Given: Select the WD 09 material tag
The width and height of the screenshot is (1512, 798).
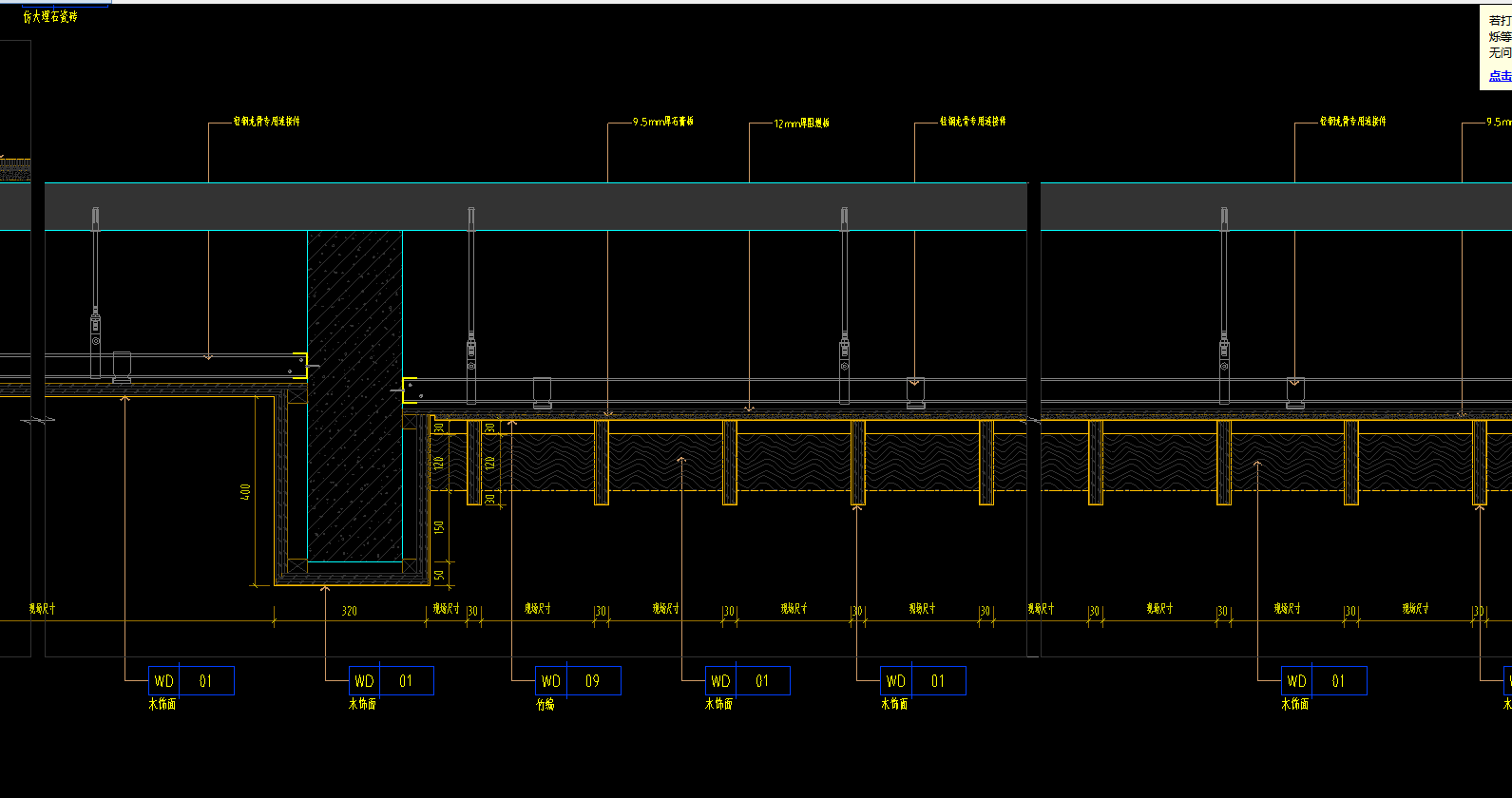Looking at the screenshot, I should (x=578, y=681).
